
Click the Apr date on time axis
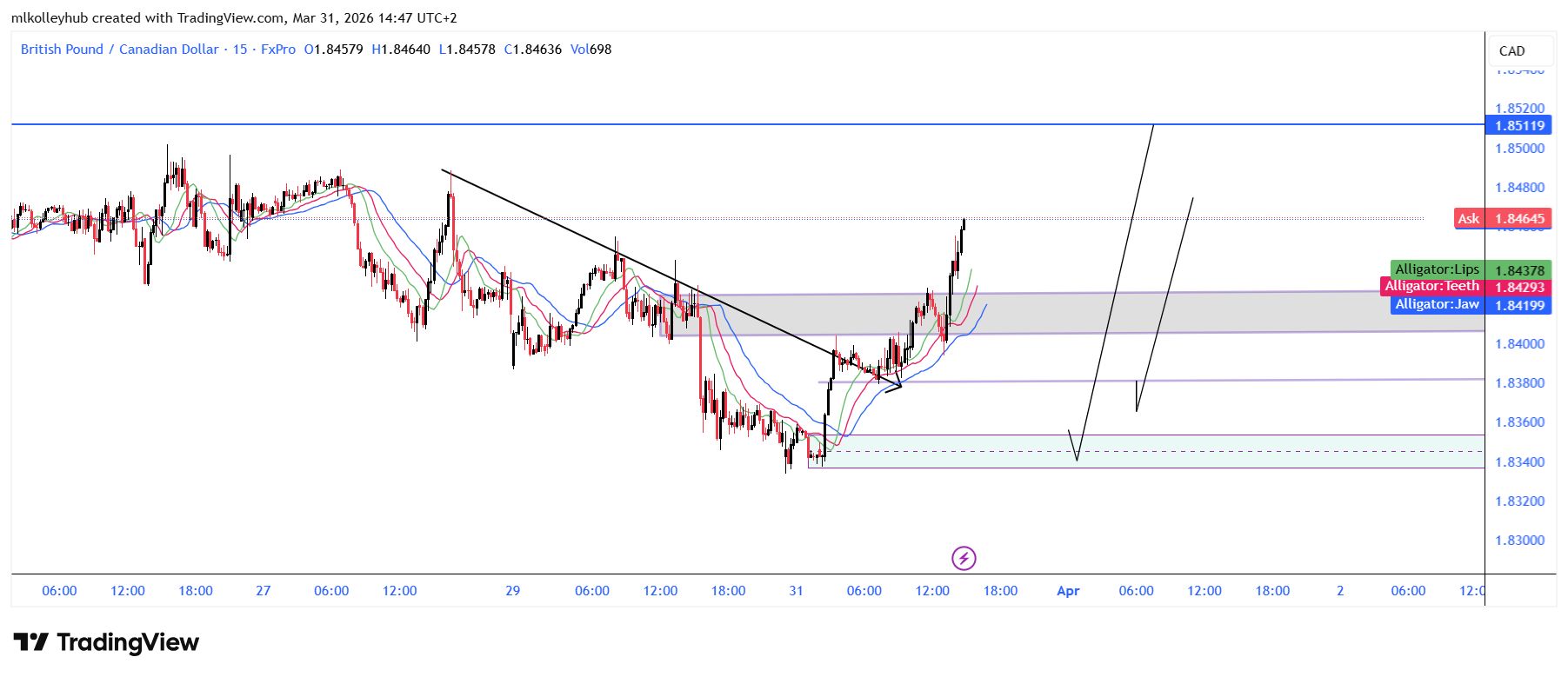coord(1068,591)
